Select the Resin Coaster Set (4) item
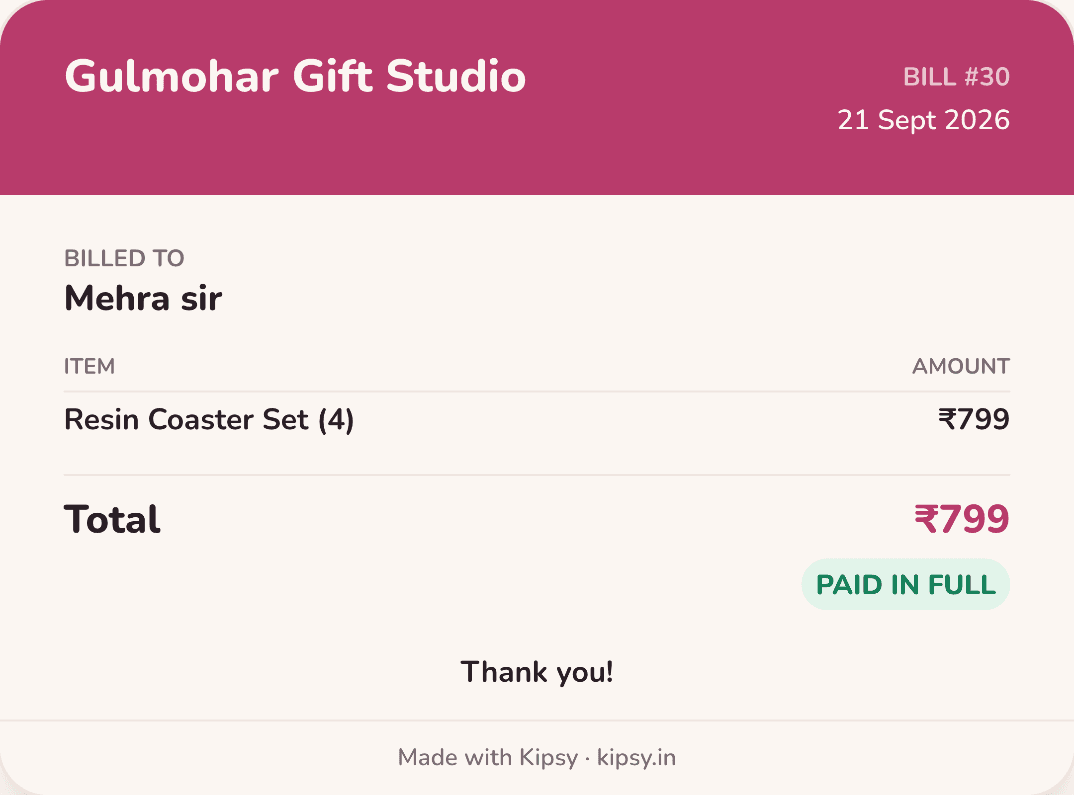The image size is (1074, 795). 209,420
